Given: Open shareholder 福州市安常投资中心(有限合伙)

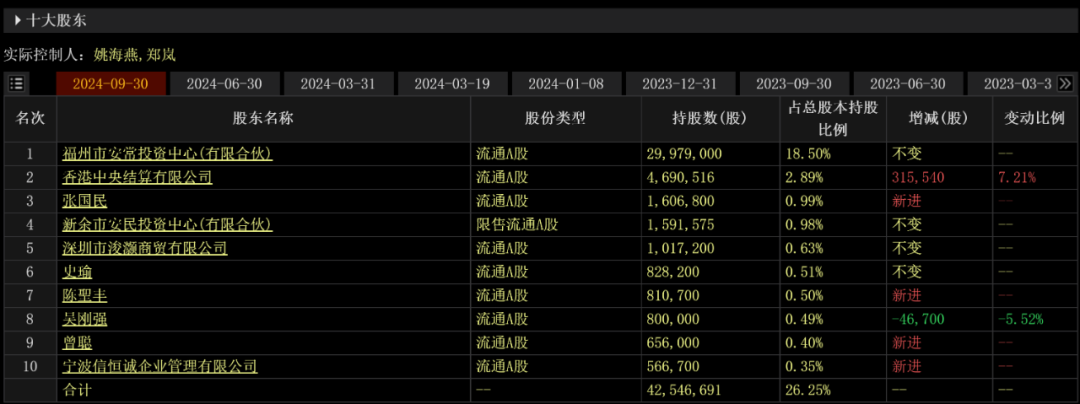Looking at the screenshot, I should point(167,153).
